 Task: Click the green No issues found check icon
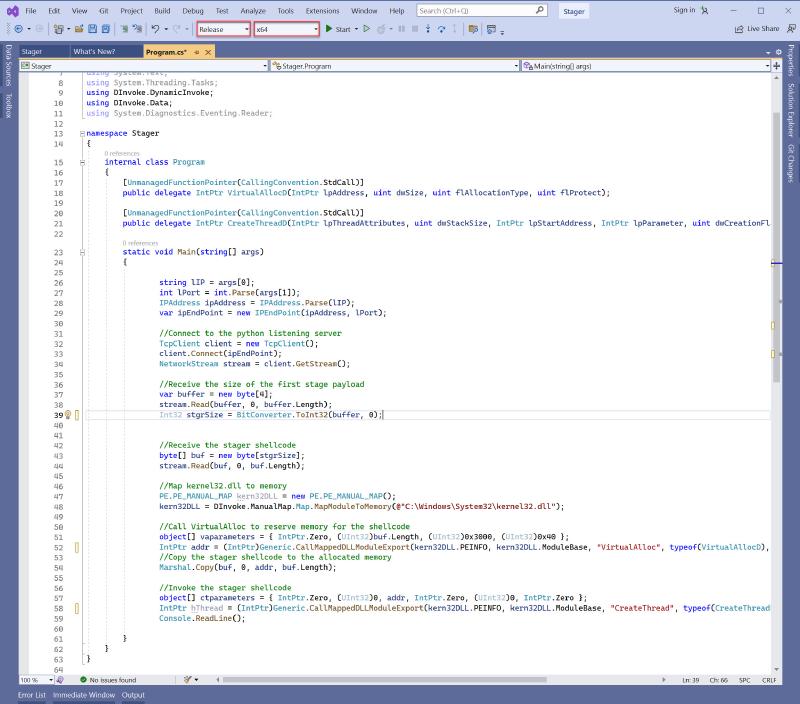83,680
